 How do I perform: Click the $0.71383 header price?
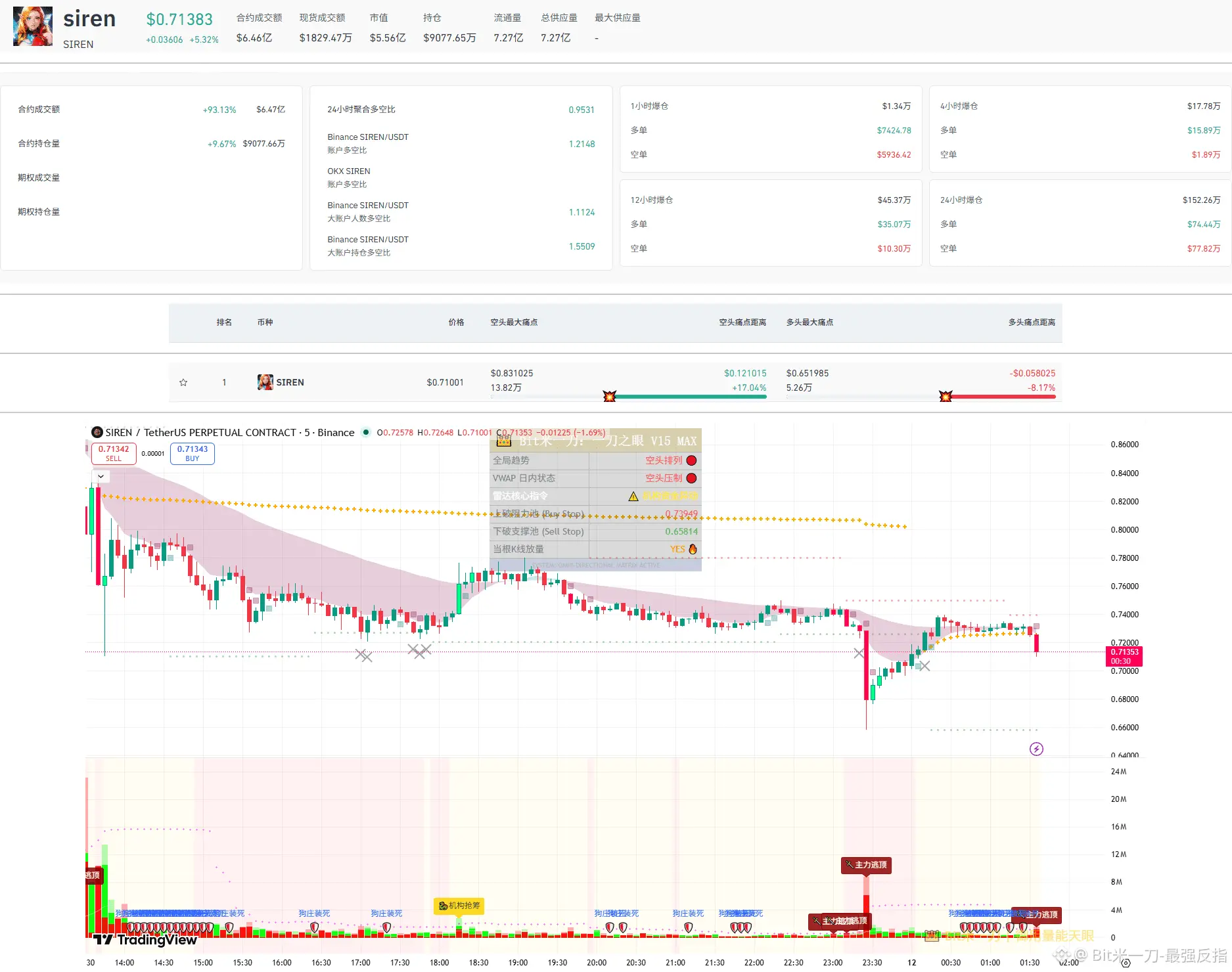point(179,20)
